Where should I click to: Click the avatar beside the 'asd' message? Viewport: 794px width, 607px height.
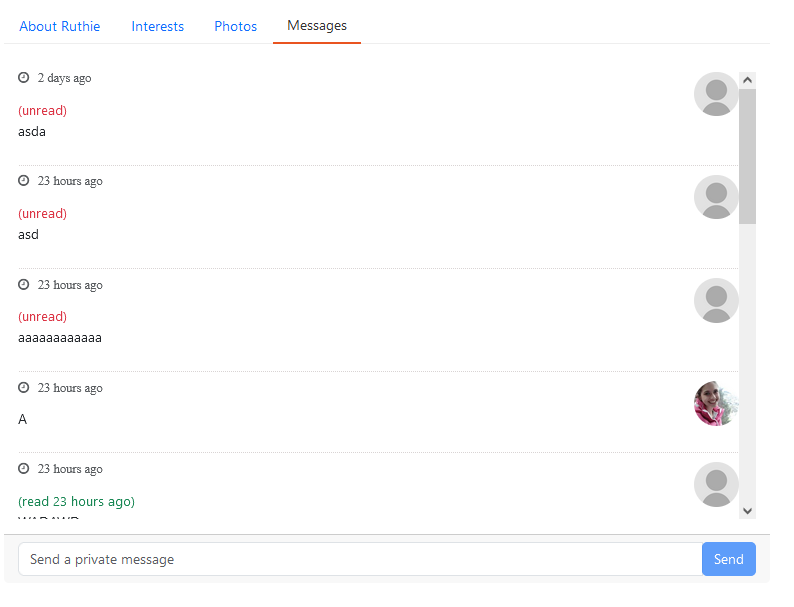716,197
